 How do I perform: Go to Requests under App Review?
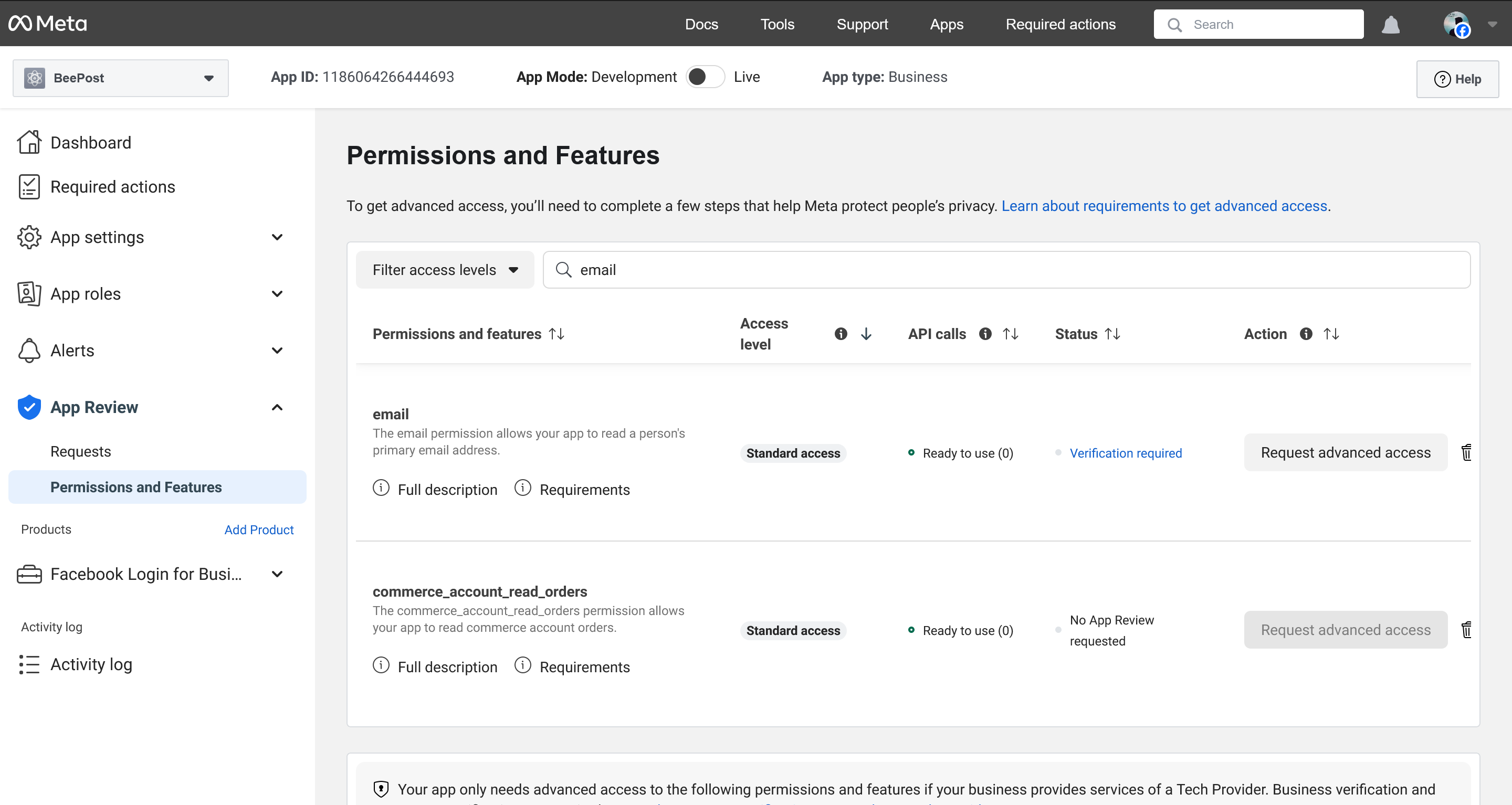(x=80, y=451)
